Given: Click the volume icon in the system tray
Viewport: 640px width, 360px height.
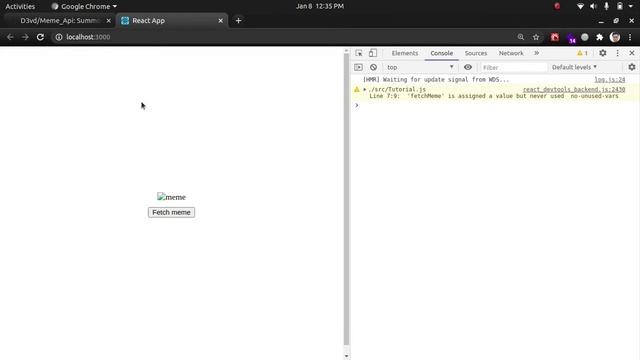Looking at the screenshot, I should tap(593, 6).
